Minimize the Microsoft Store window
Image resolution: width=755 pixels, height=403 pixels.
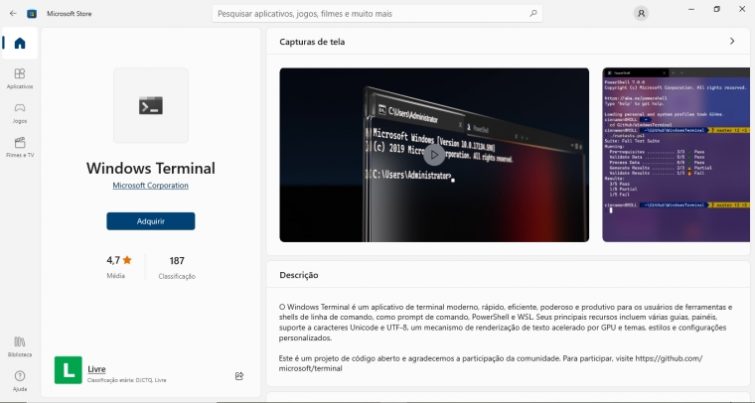point(691,9)
